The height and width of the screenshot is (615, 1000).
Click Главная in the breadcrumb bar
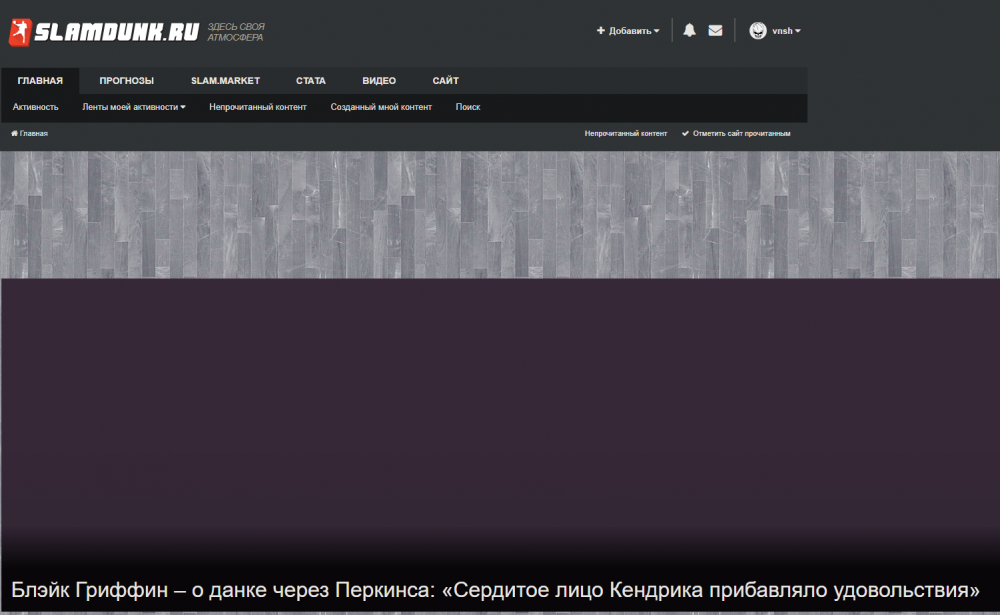pyautogui.click(x=33, y=131)
